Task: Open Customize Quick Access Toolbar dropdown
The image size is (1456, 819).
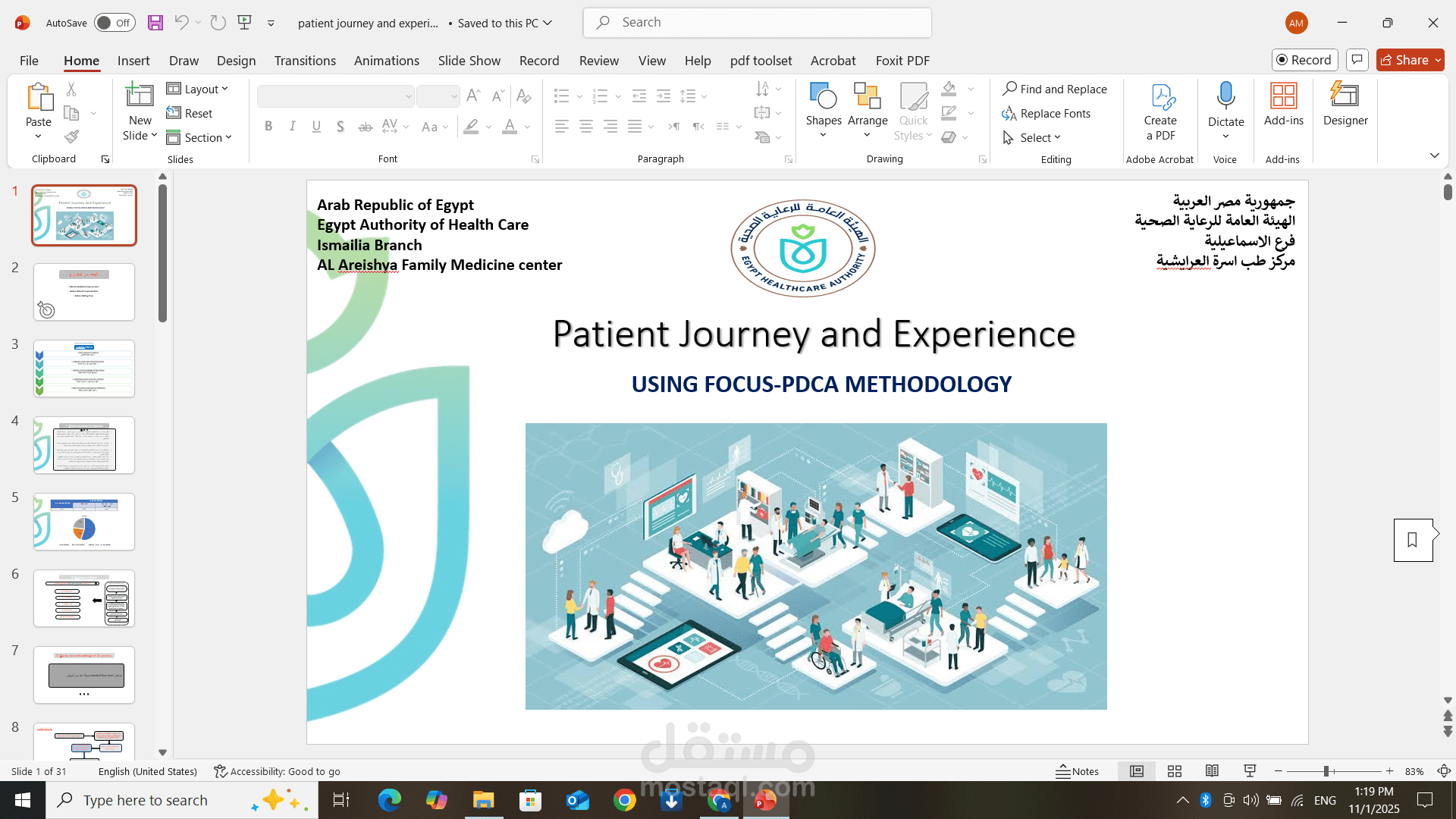Action: [271, 23]
